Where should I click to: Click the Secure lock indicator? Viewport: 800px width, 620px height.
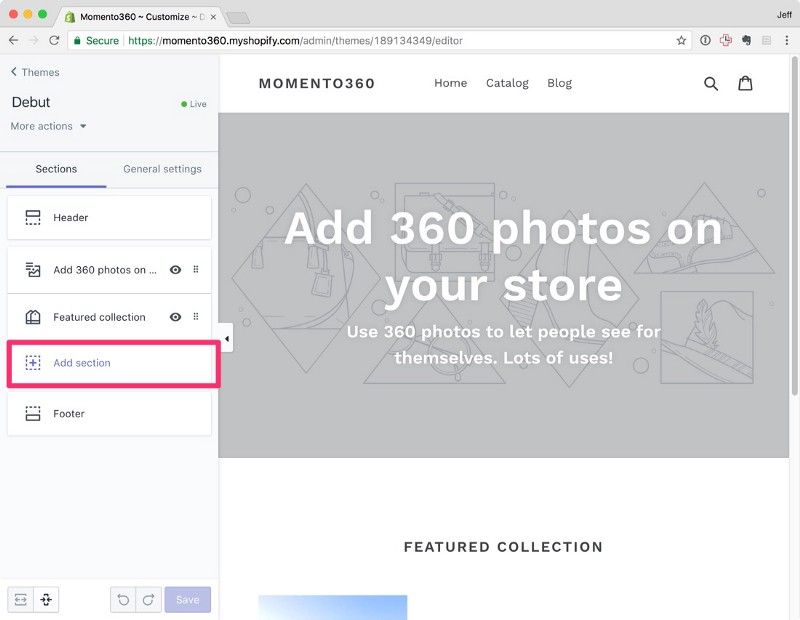(x=96, y=41)
